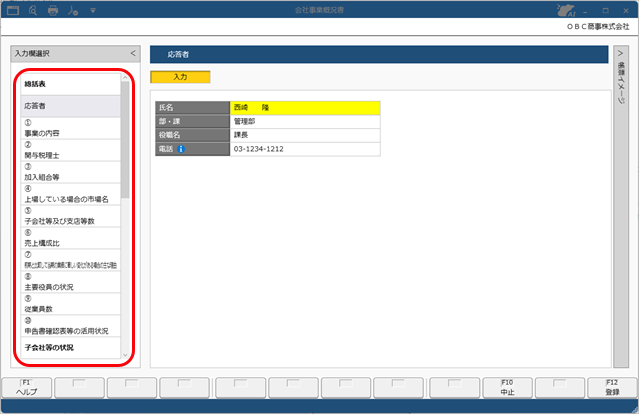Select ⑥ 売上構成比 in the list

[x=71, y=238]
